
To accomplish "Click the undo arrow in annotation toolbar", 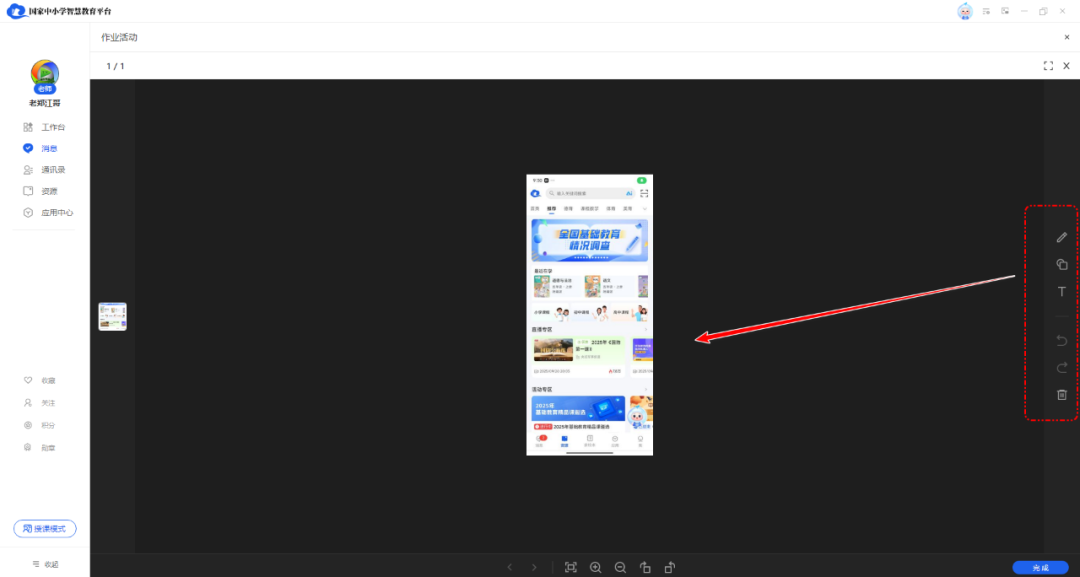I will point(1062,341).
